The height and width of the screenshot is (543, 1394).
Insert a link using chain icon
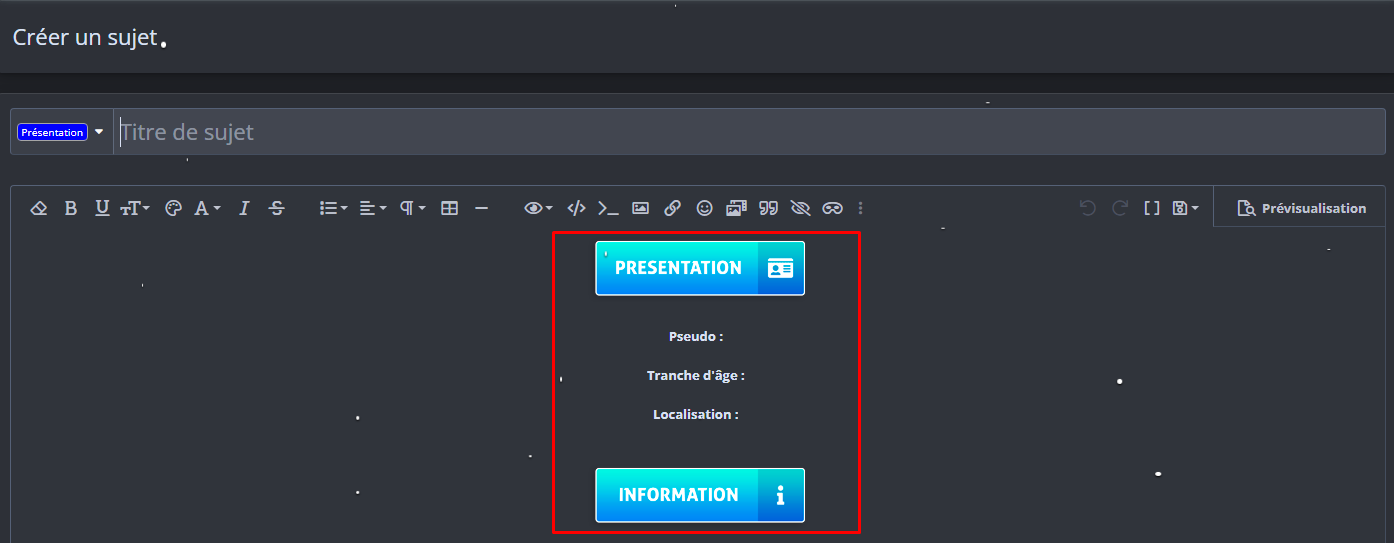[x=672, y=208]
